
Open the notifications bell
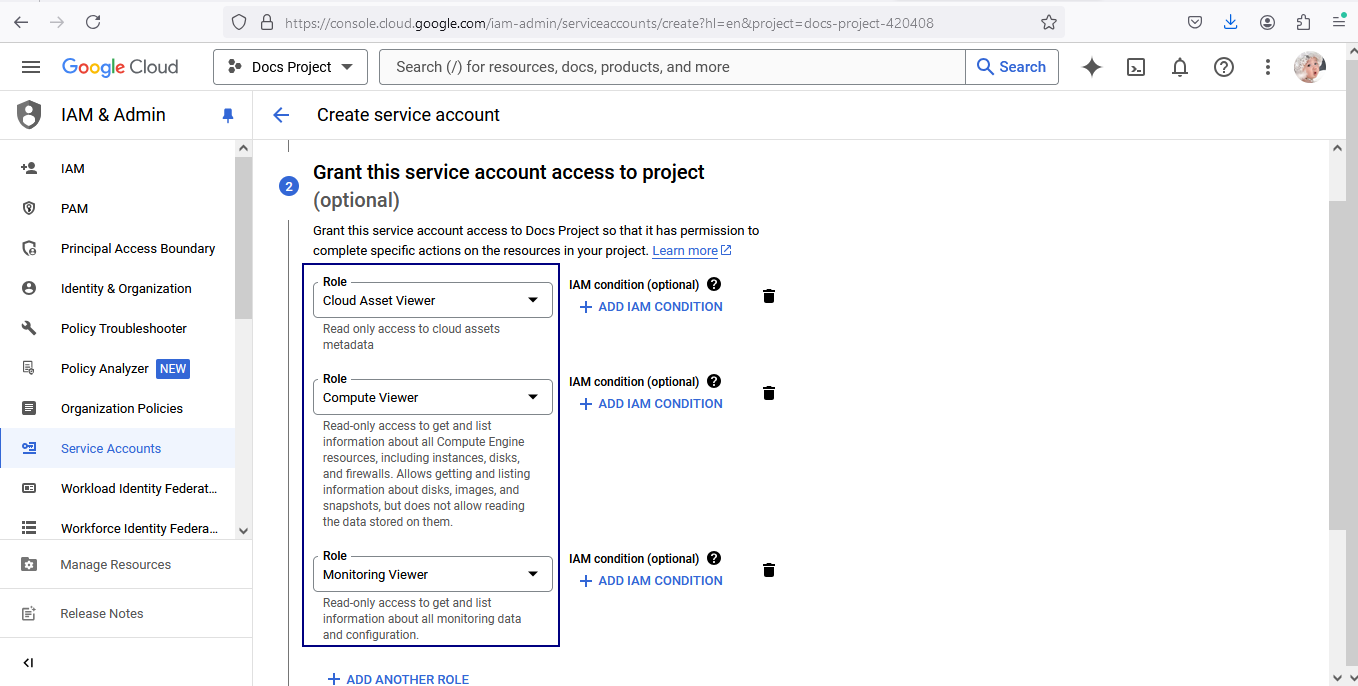coord(1180,67)
